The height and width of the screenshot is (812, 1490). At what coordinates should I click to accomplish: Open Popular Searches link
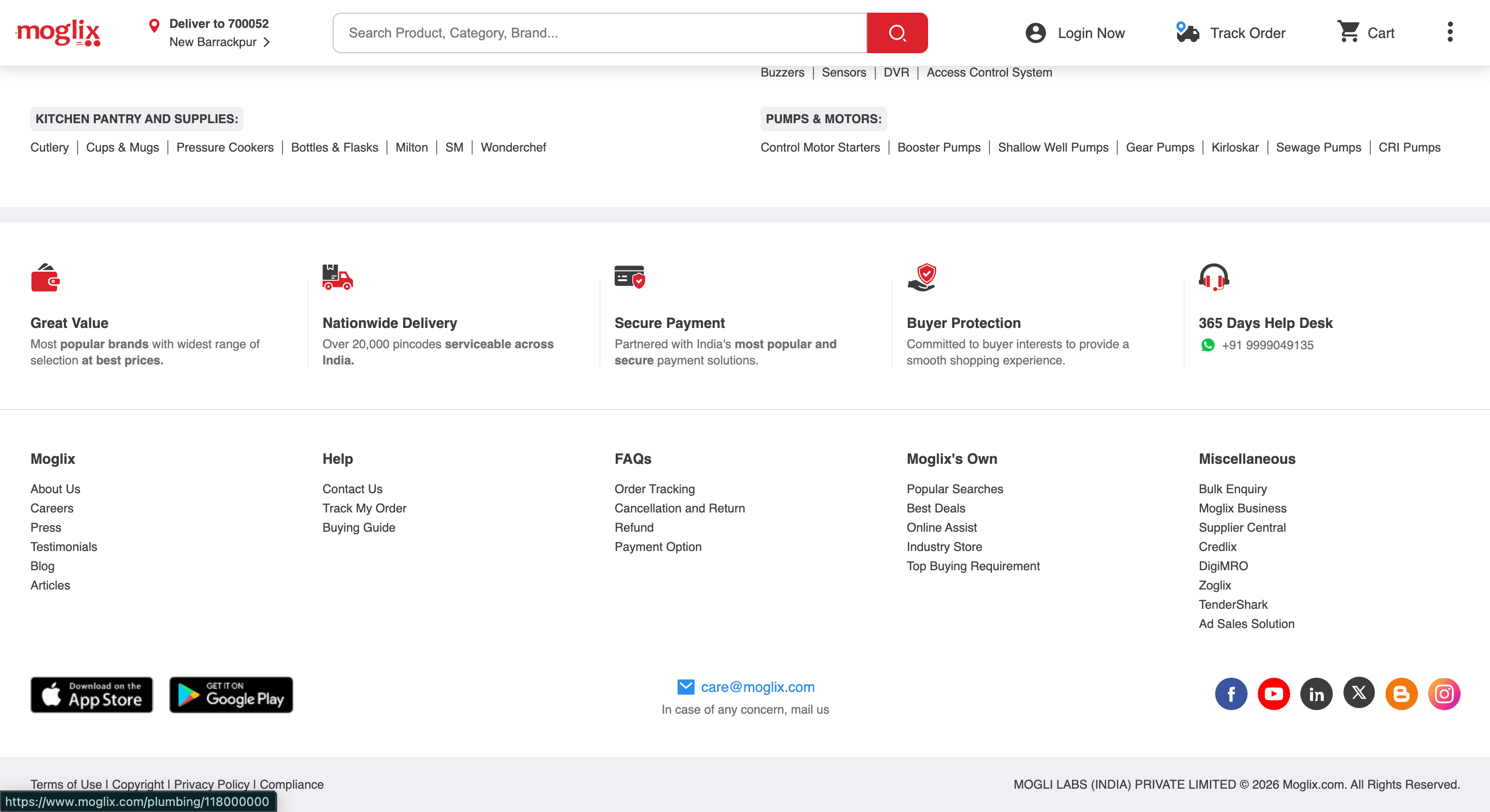pos(955,489)
